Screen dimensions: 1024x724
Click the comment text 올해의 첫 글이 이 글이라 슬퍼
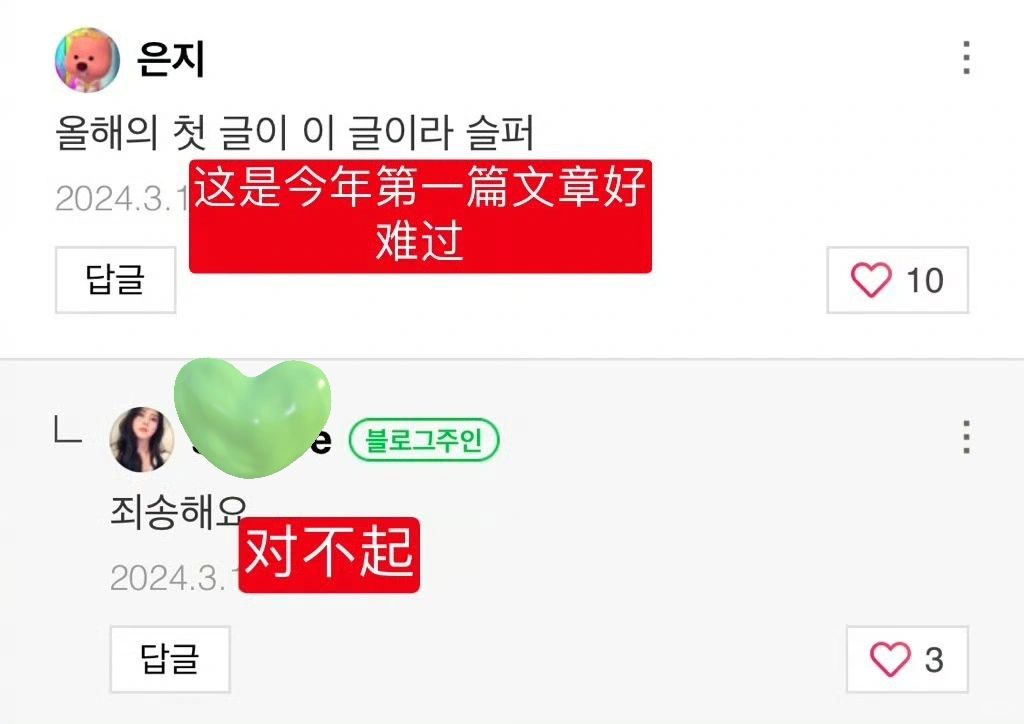[x=295, y=133]
